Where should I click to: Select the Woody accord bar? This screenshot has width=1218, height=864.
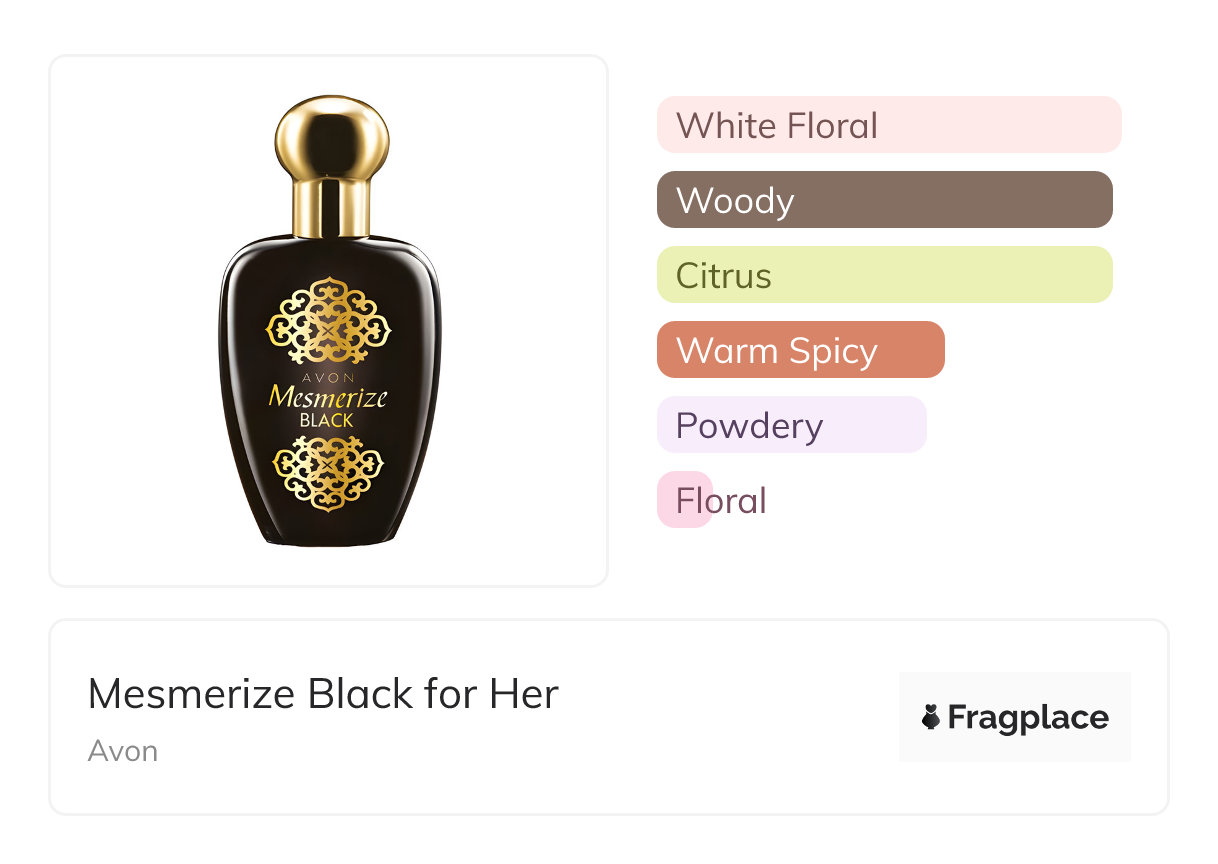tap(884, 200)
